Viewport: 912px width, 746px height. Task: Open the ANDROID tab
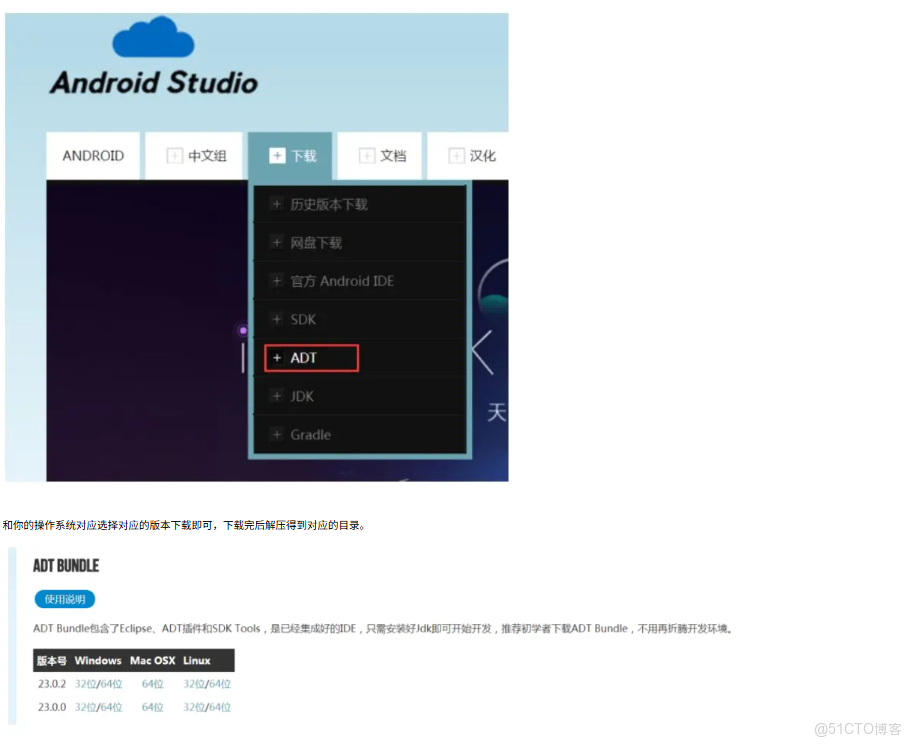(93, 156)
